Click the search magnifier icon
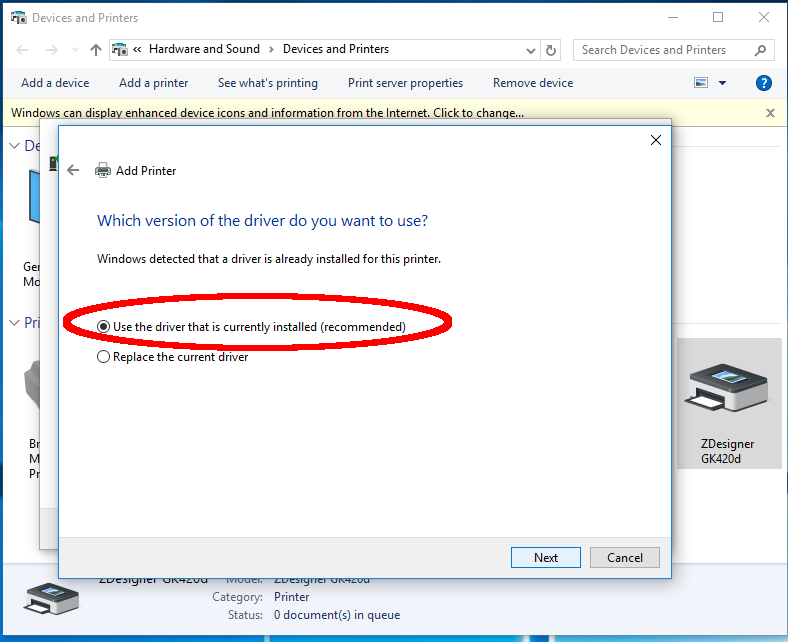The image size is (788, 642). (760, 50)
